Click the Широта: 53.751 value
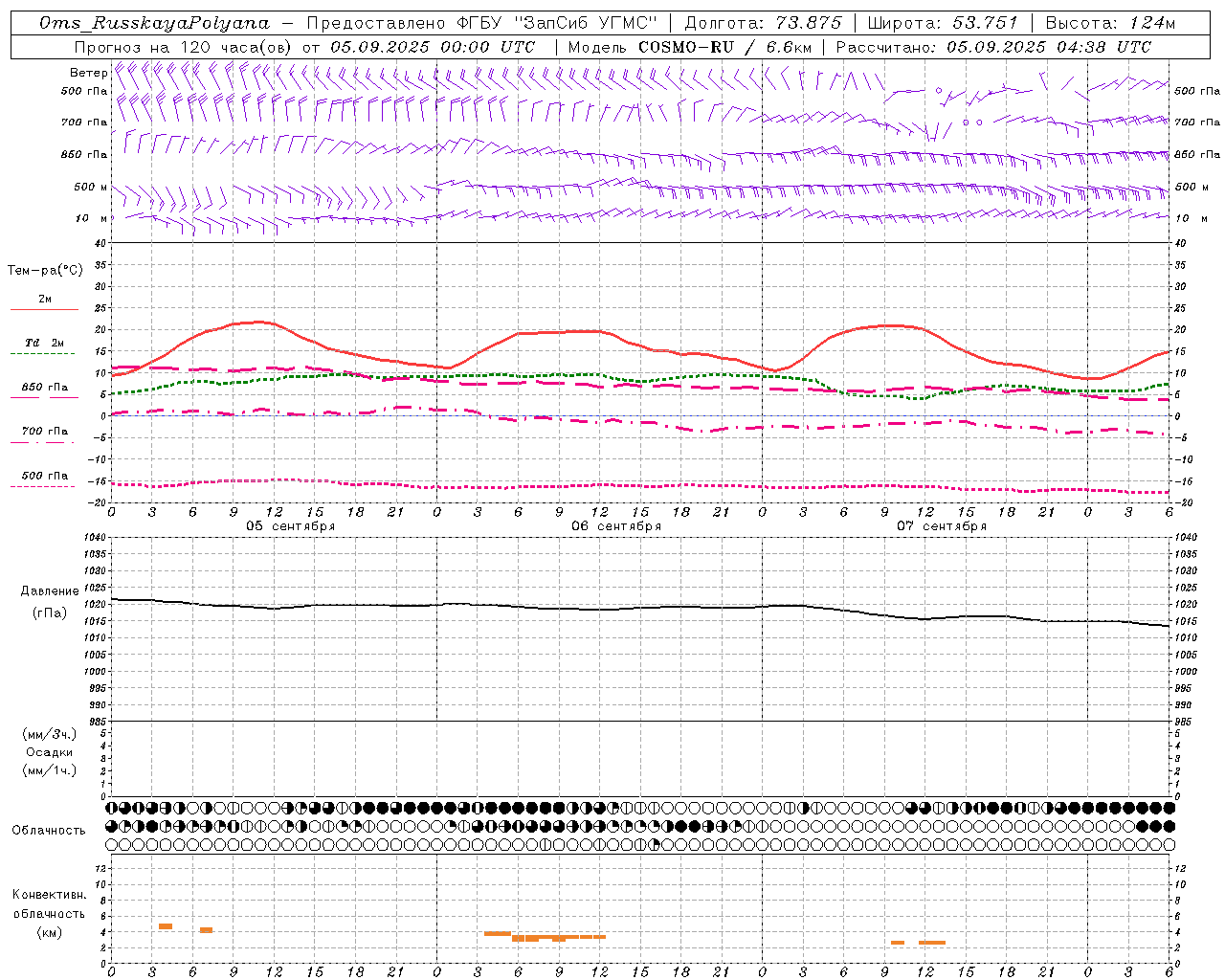The image size is (1225, 980). pos(944,23)
